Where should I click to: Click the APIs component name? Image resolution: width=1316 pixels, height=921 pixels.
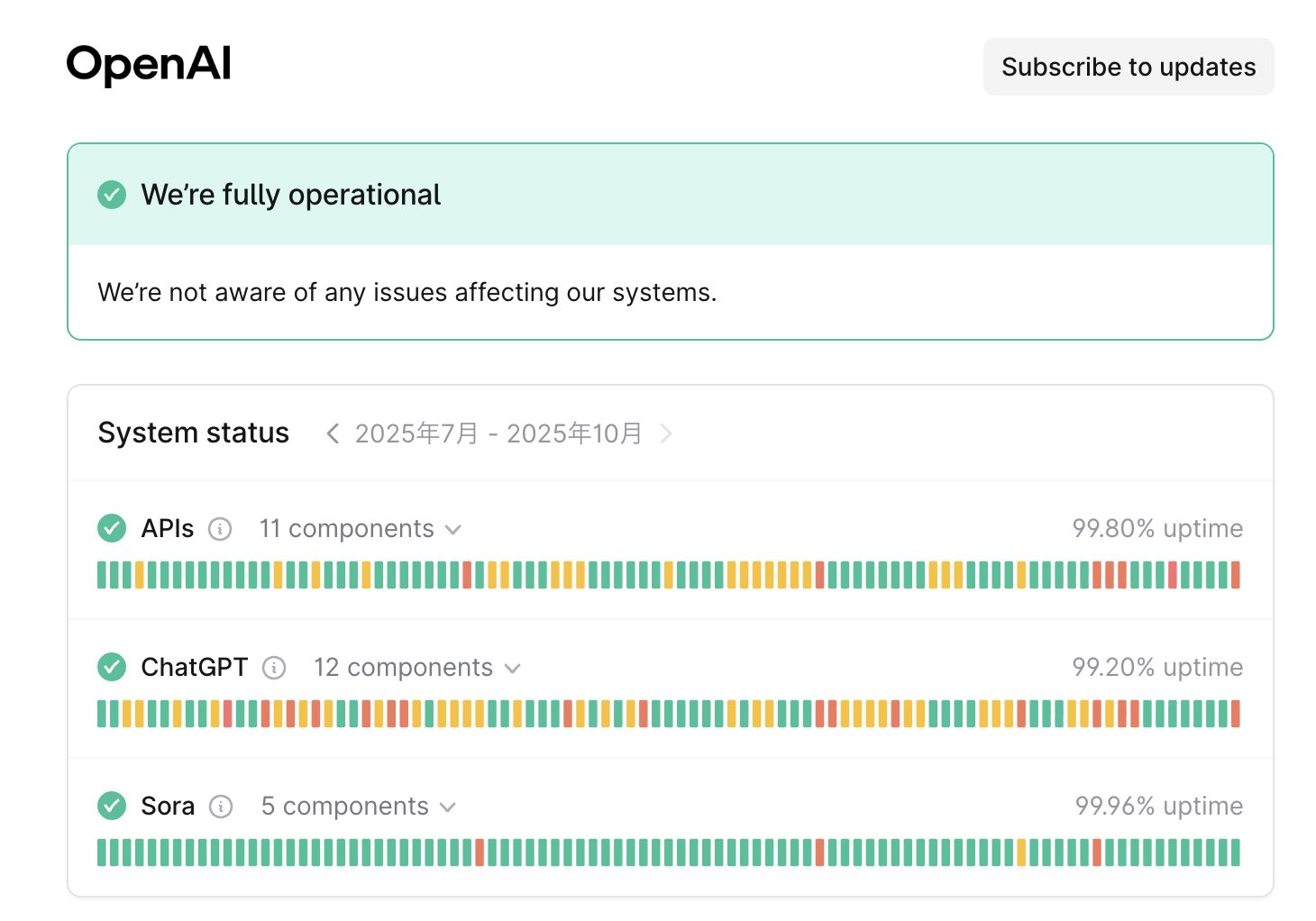pos(168,529)
